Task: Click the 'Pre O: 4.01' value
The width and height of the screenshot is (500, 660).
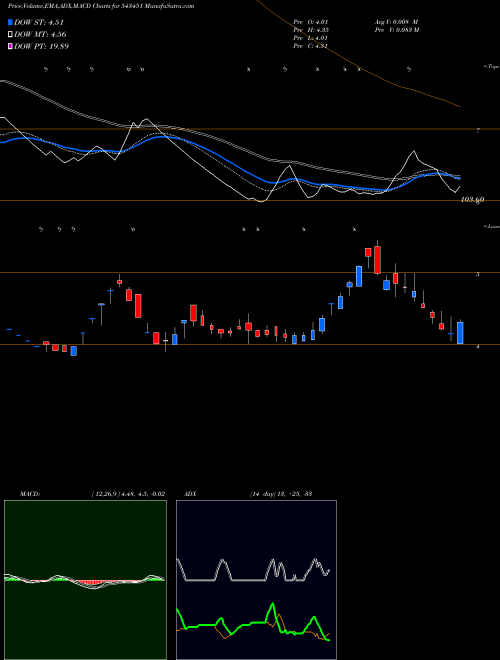Action: pos(311,21)
